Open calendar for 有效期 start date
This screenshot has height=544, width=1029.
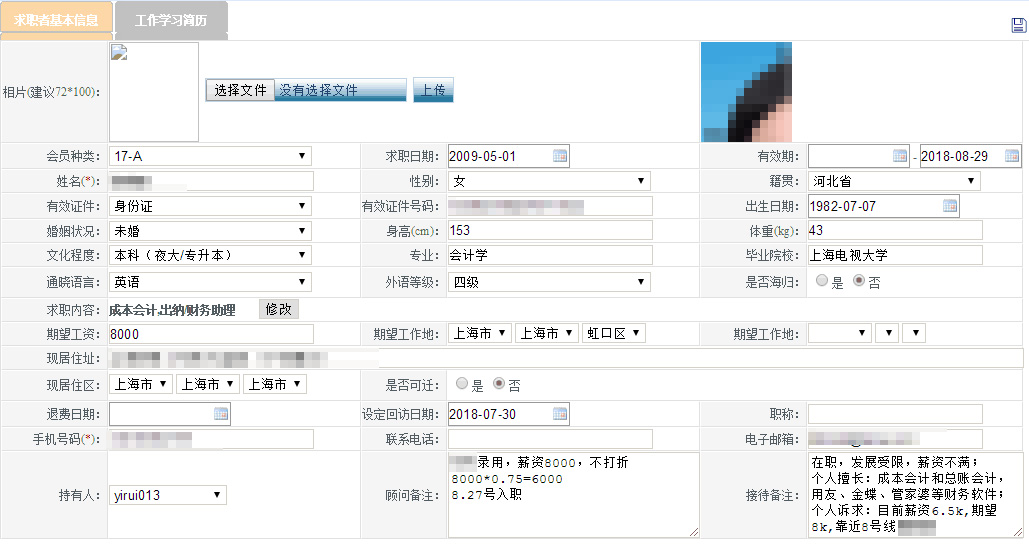pos(900,156)
